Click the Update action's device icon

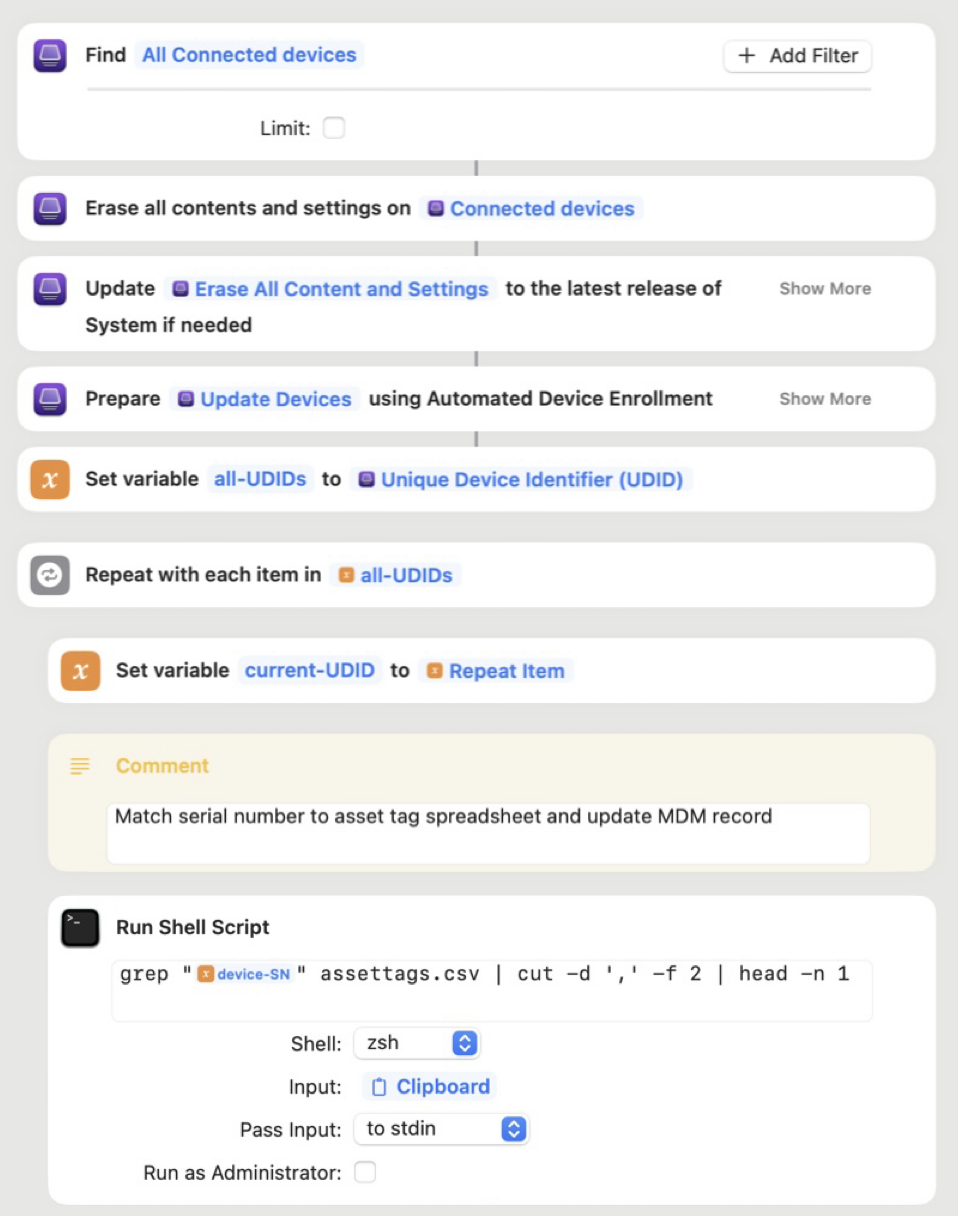(x=50, y=288)
